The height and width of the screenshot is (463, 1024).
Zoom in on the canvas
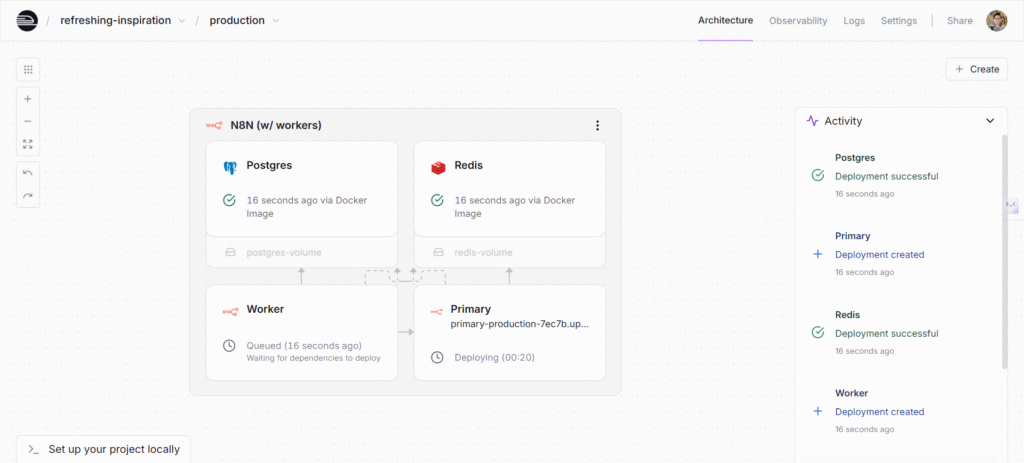click(27, 99)
